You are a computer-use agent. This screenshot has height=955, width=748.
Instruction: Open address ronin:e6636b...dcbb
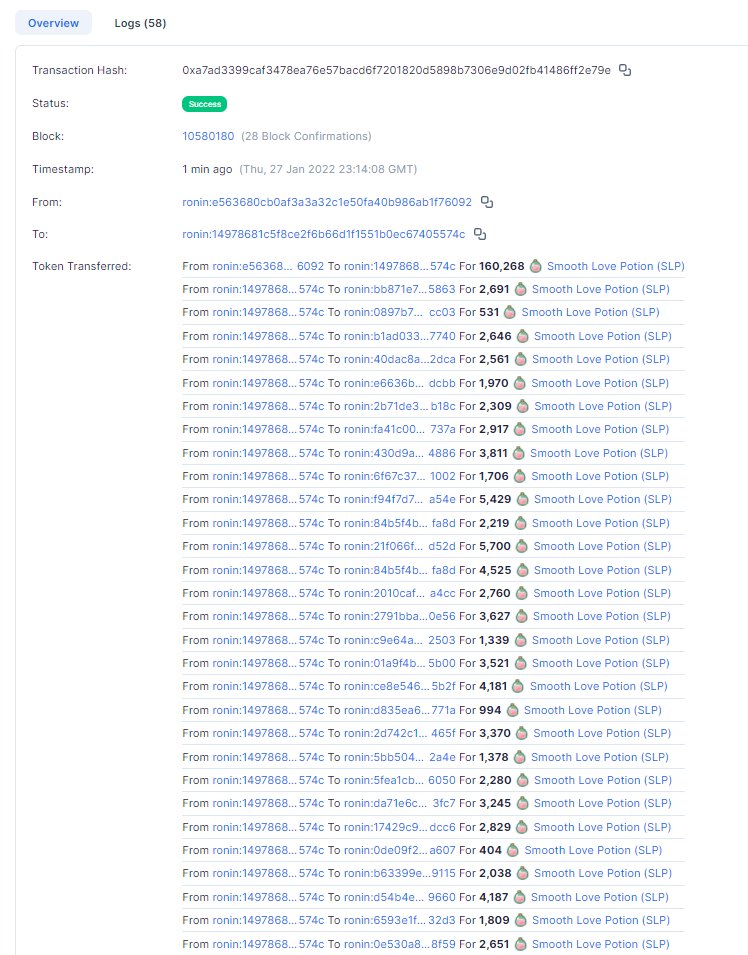pos(400,383)
